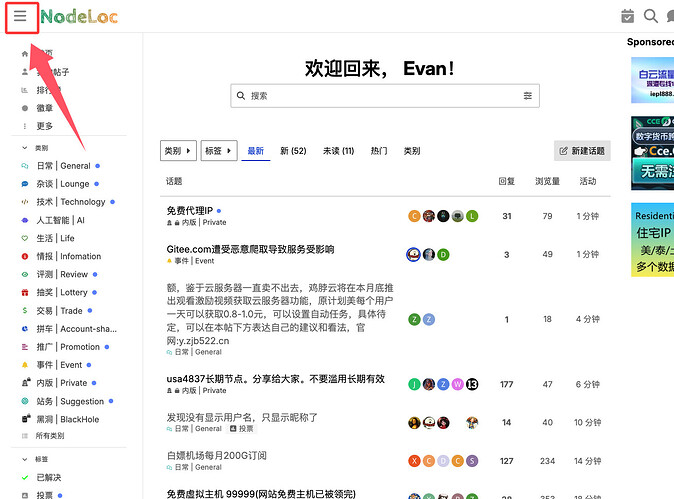Switch to the 热门 tab
Viewport: 674px width, 499px height.
tap(379, 151)
